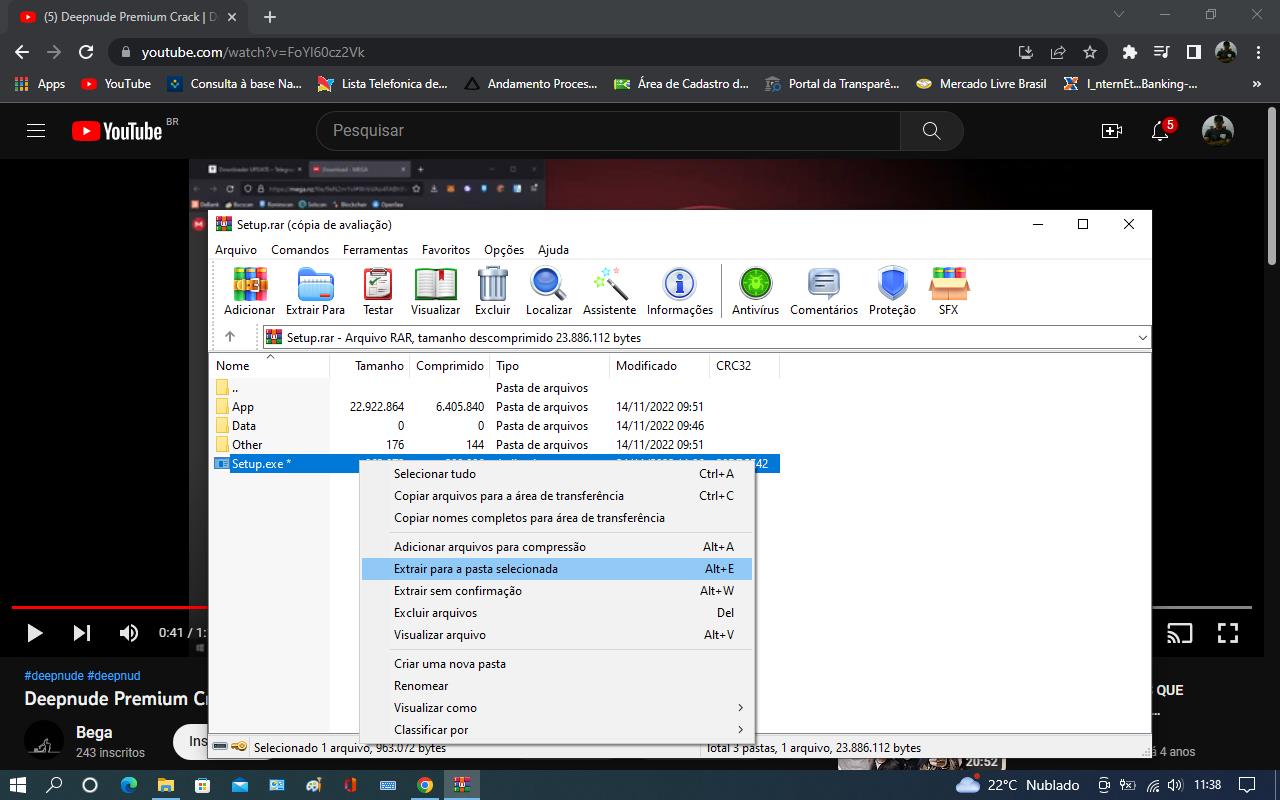Launch the Assistente wizard icon
Viewport: 1280px width, 800px height.
tap(609, 291)
